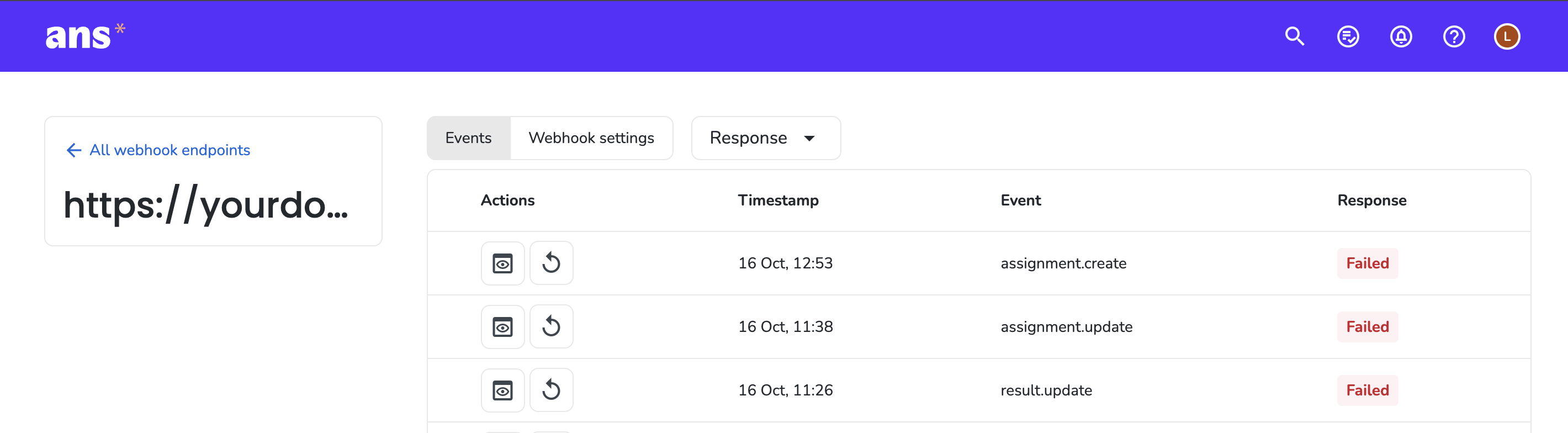The height and width of the screenshot is (433, 1568).
Task: Open the help question mark icon
Action: [x=1454, y=36]
